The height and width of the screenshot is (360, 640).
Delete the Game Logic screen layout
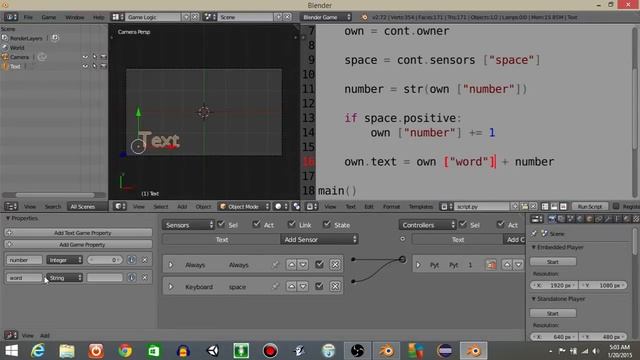pos(195,17)
